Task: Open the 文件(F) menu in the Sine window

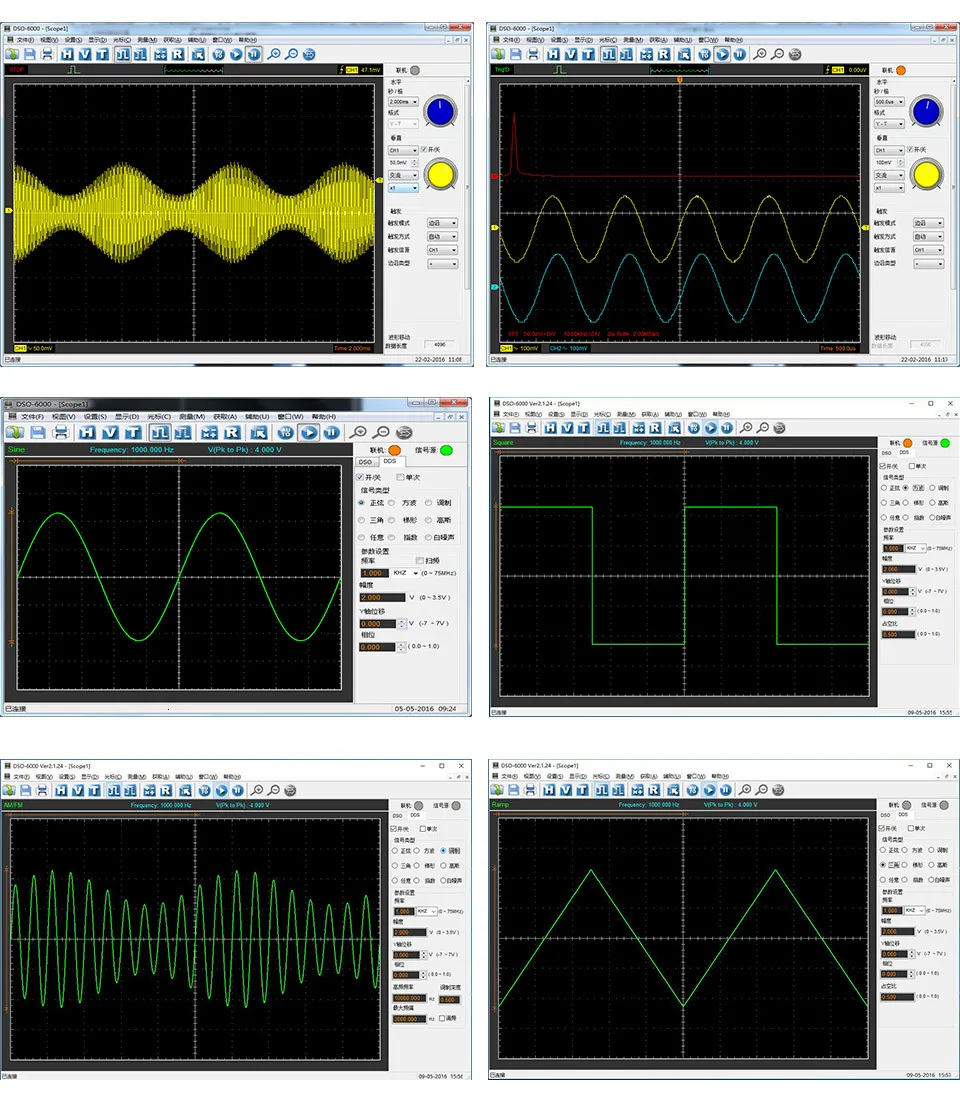Action: coord(32,417)
